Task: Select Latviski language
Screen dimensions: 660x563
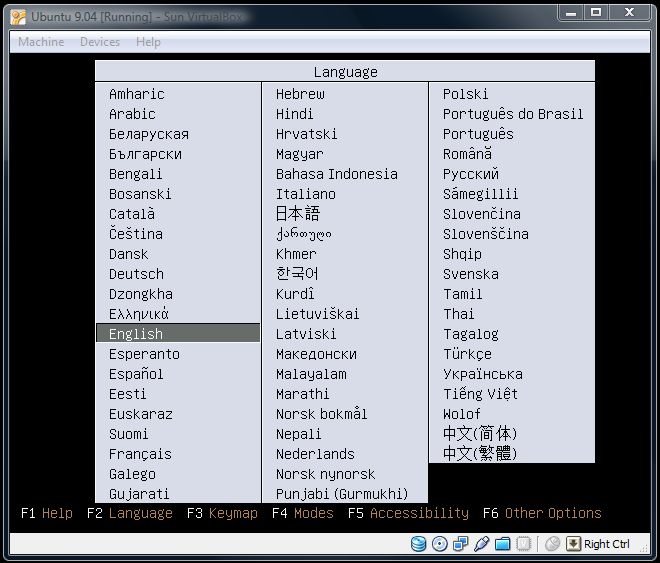Action: click(306, 334)
